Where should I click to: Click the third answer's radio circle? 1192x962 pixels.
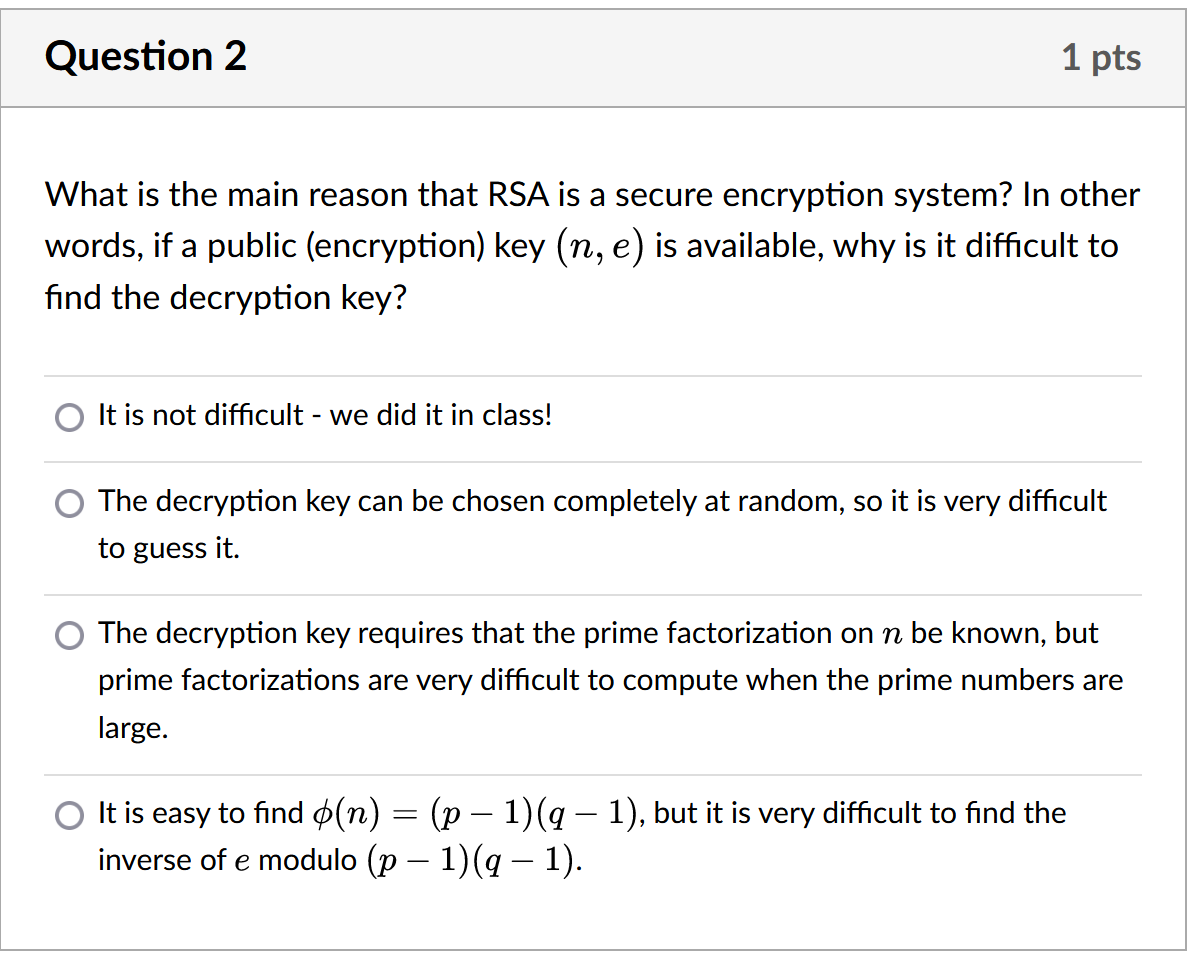(69, 635)
